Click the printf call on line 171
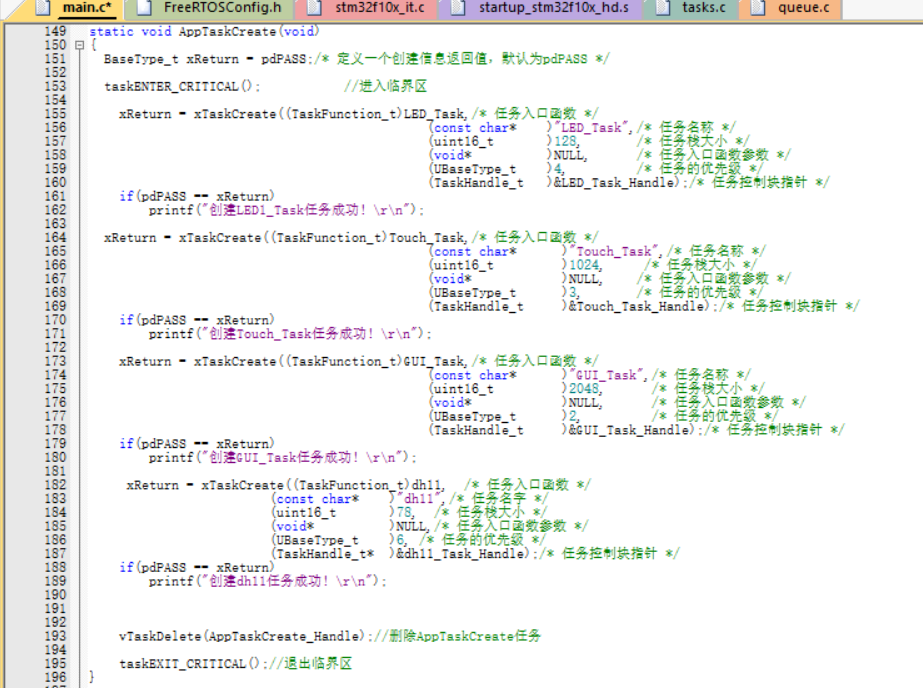The width and height of the screenshot is (923, 688). tap(289, 334)
